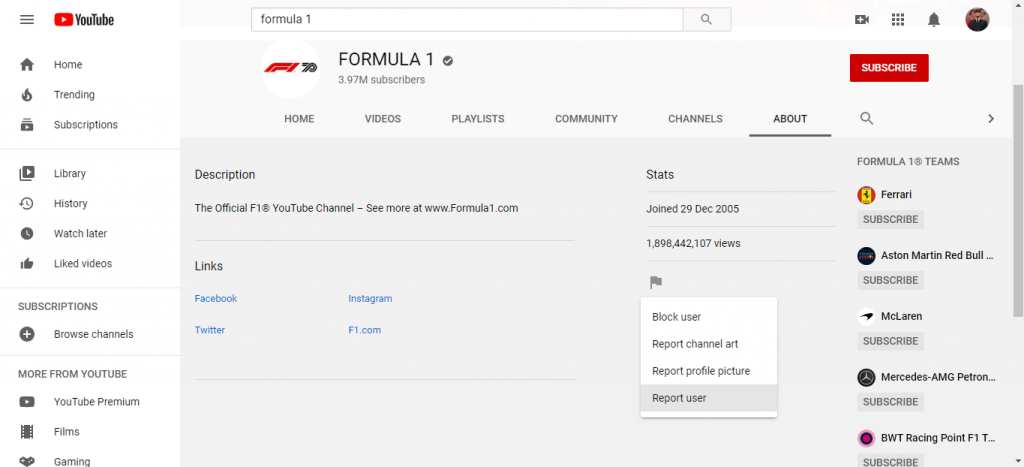Click Browse channels plus icon

27,334
